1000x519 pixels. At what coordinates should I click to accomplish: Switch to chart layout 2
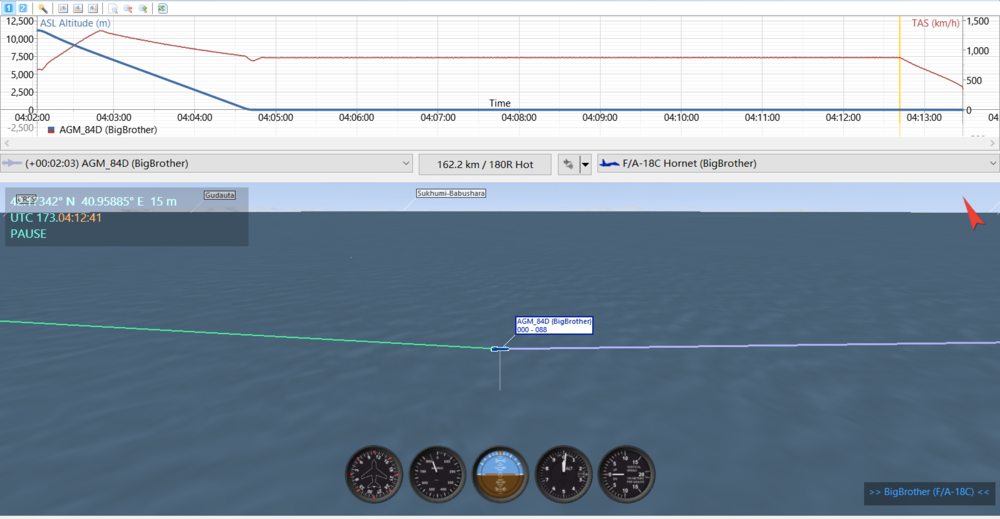click(x=22, y=8)
